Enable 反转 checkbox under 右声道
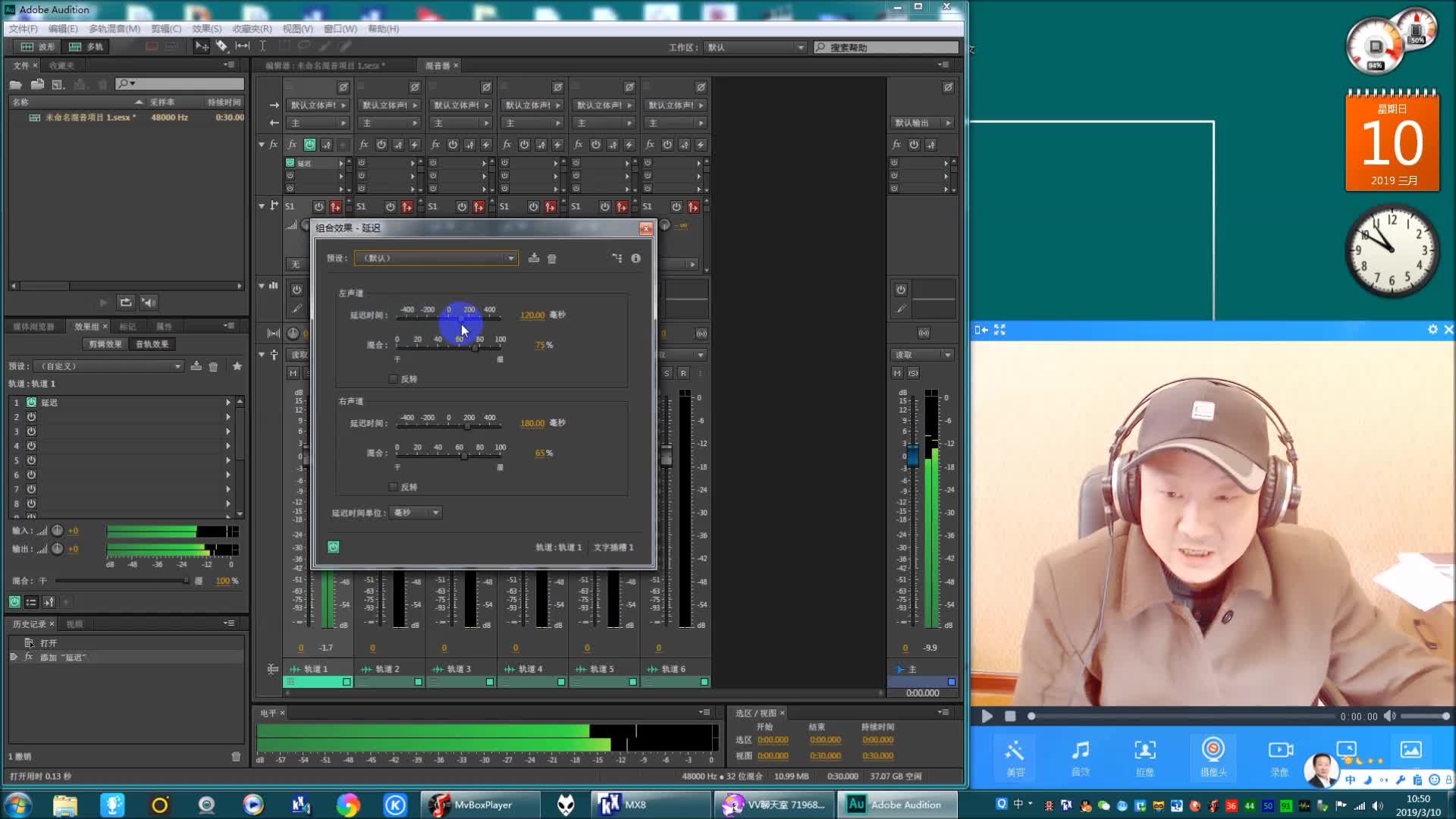 tap(393, 487)
